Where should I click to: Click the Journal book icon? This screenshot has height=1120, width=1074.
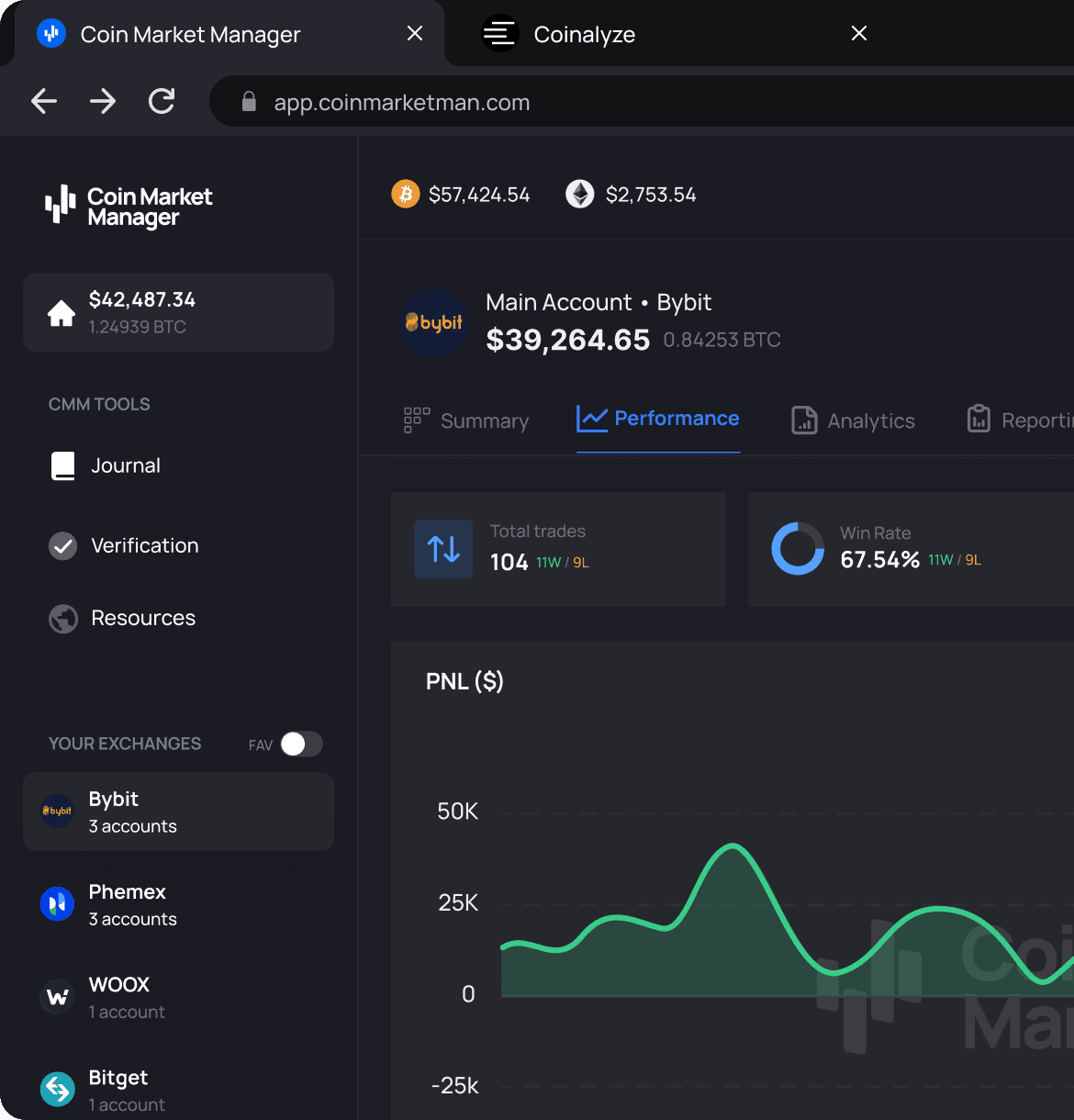tap(63, 466)
